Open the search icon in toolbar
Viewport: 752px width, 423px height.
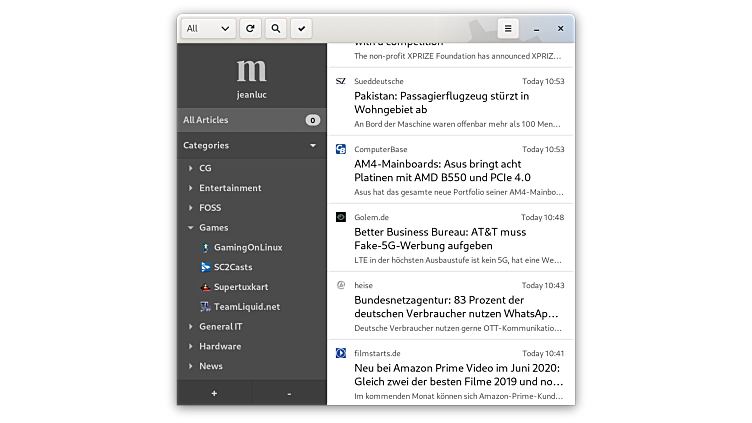point(276,29)
